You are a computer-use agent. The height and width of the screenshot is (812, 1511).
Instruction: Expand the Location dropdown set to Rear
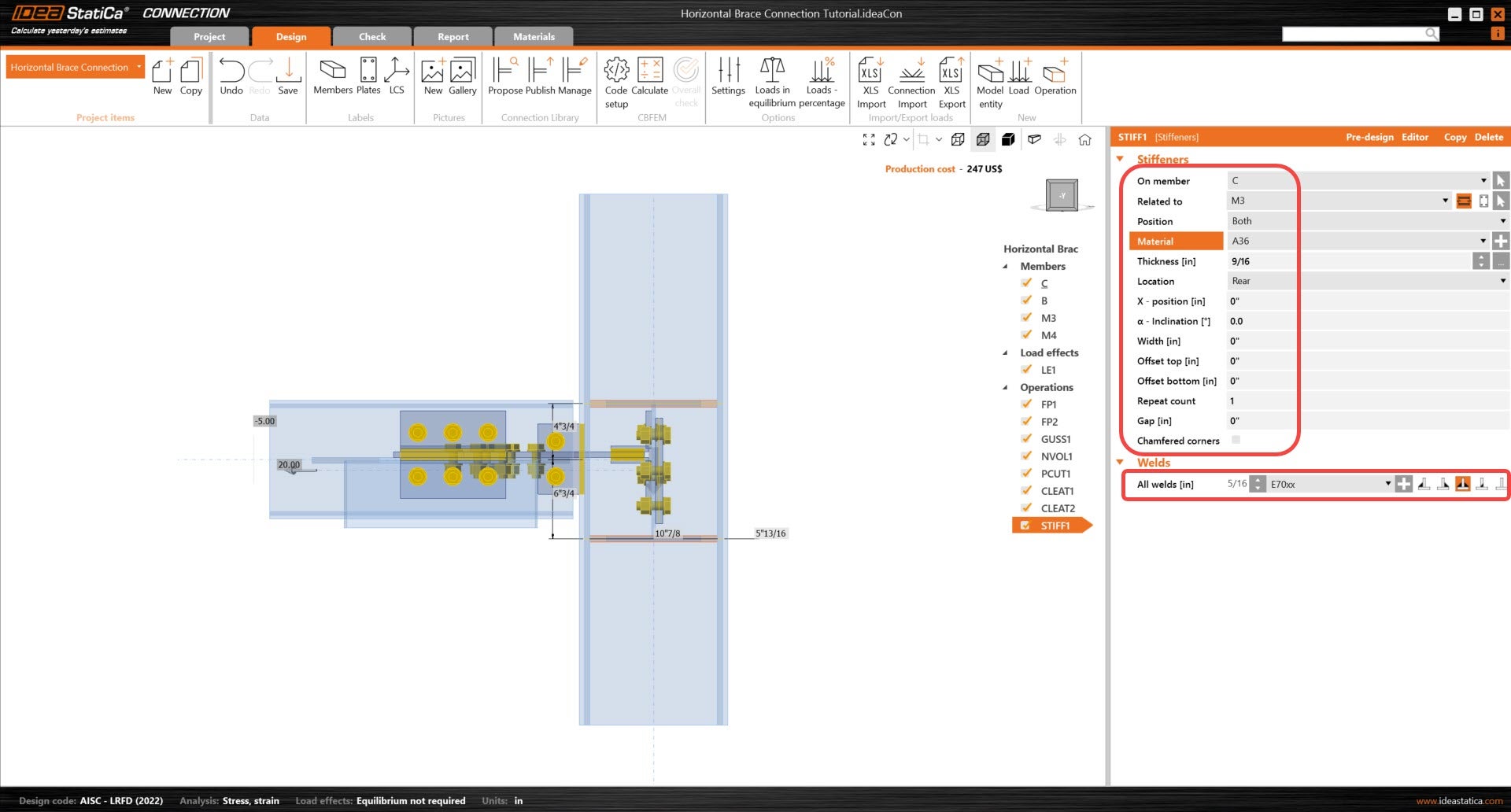click(x=1502, y=282)
